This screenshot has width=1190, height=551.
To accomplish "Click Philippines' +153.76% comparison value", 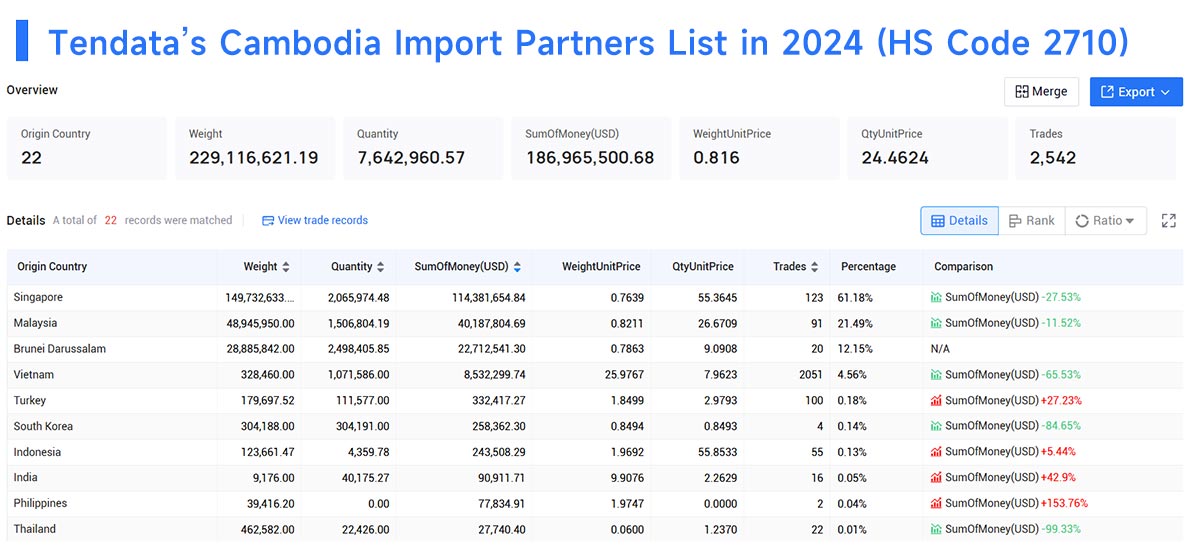I will tap(1064, 503).
